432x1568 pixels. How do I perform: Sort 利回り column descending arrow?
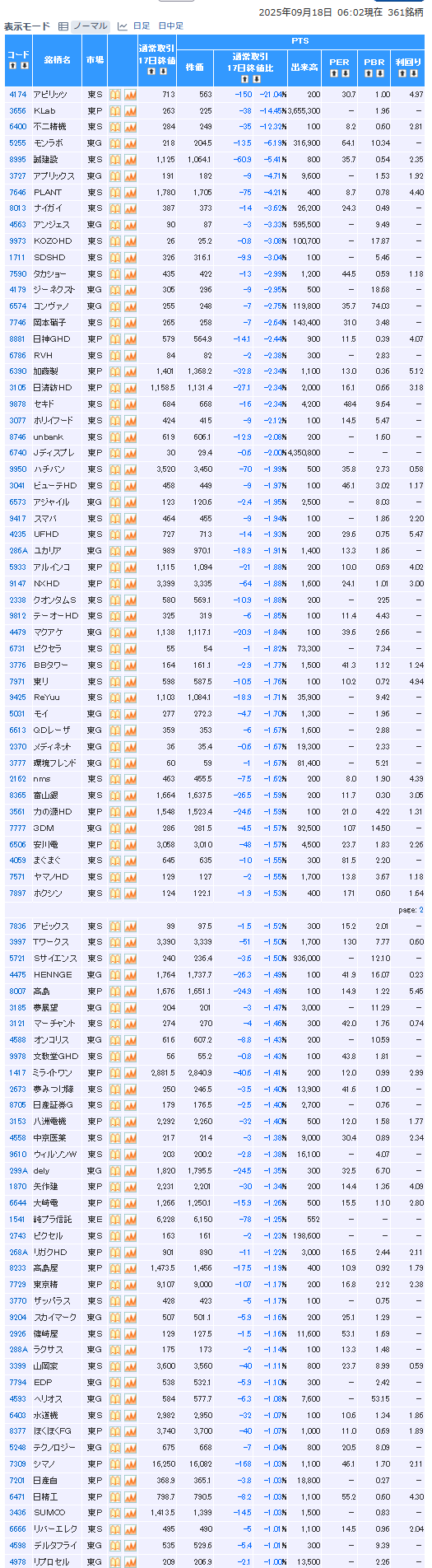click(414, 73)
